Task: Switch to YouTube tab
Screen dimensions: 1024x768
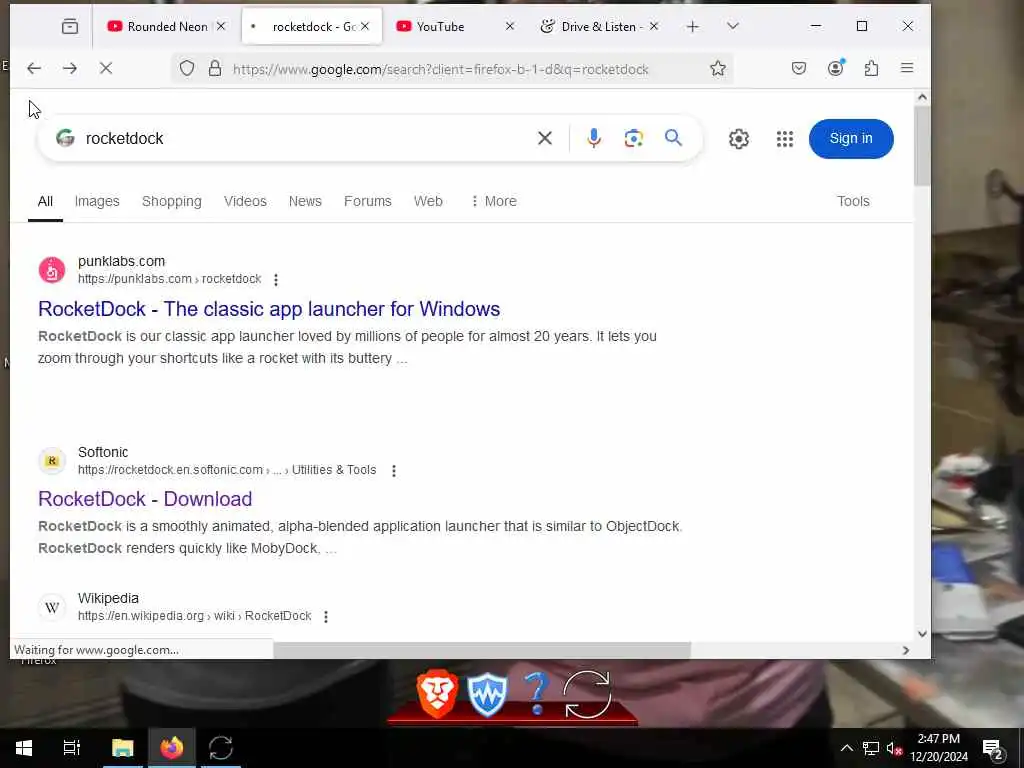Action: pyautogui.click(x=440, y=27)
